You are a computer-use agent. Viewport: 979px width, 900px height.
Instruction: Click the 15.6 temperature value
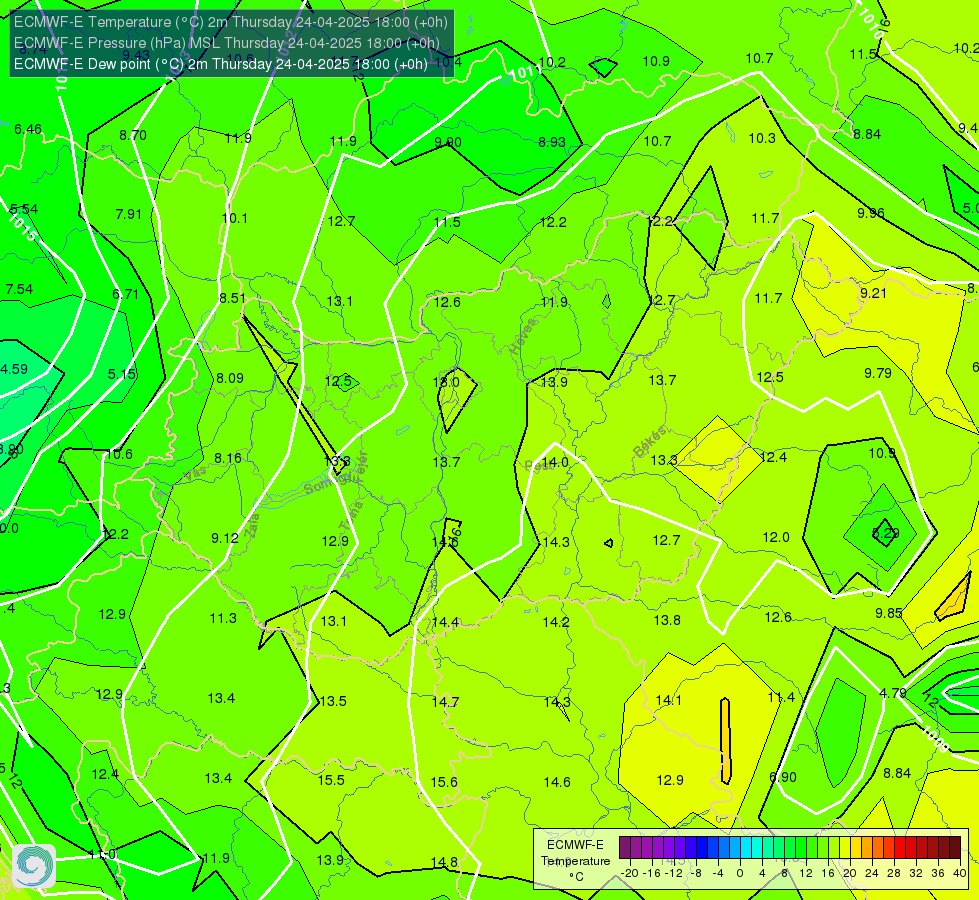tap(444, 782)
